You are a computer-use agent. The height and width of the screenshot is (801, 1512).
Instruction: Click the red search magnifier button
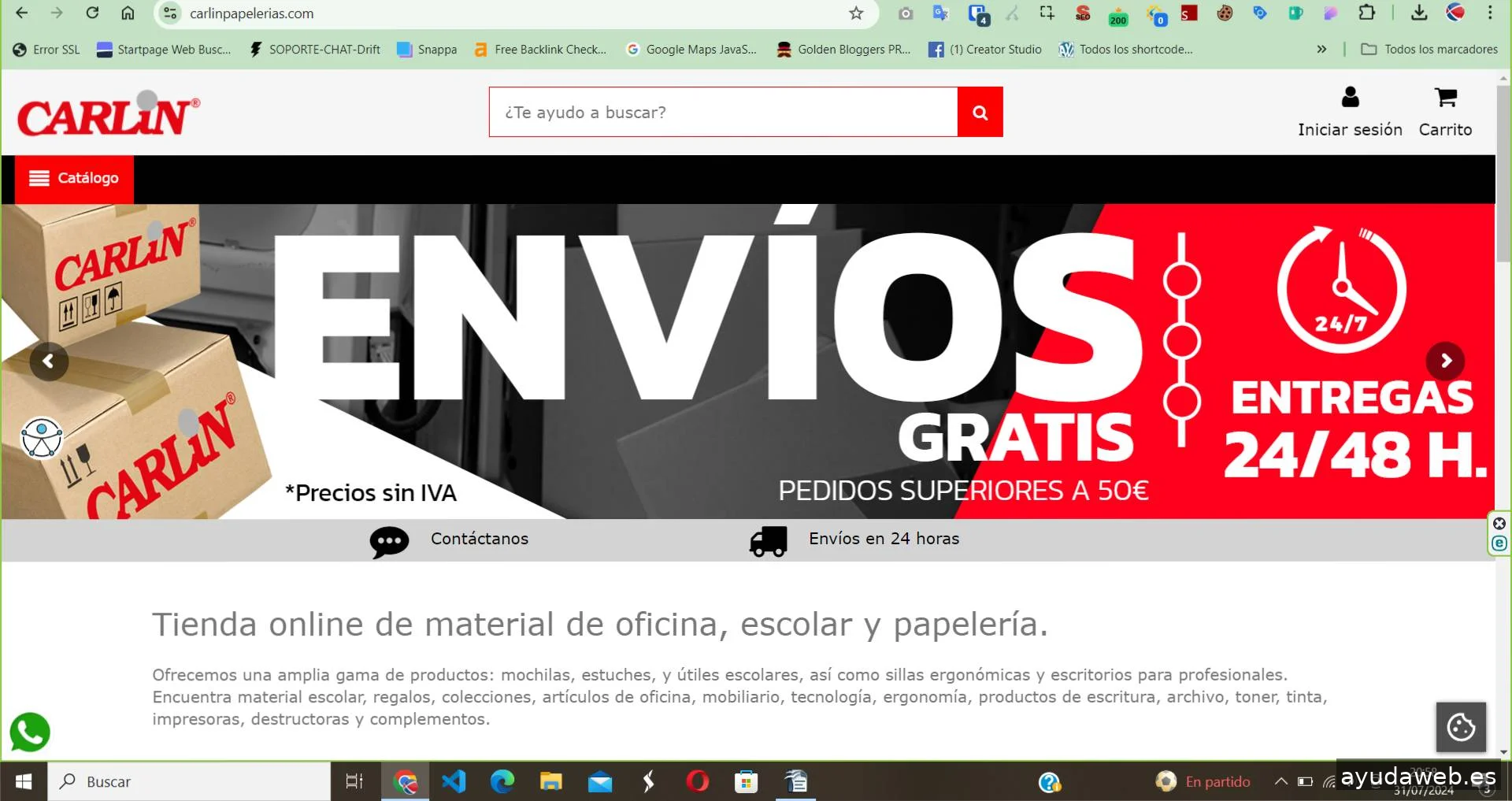point(980,113)
